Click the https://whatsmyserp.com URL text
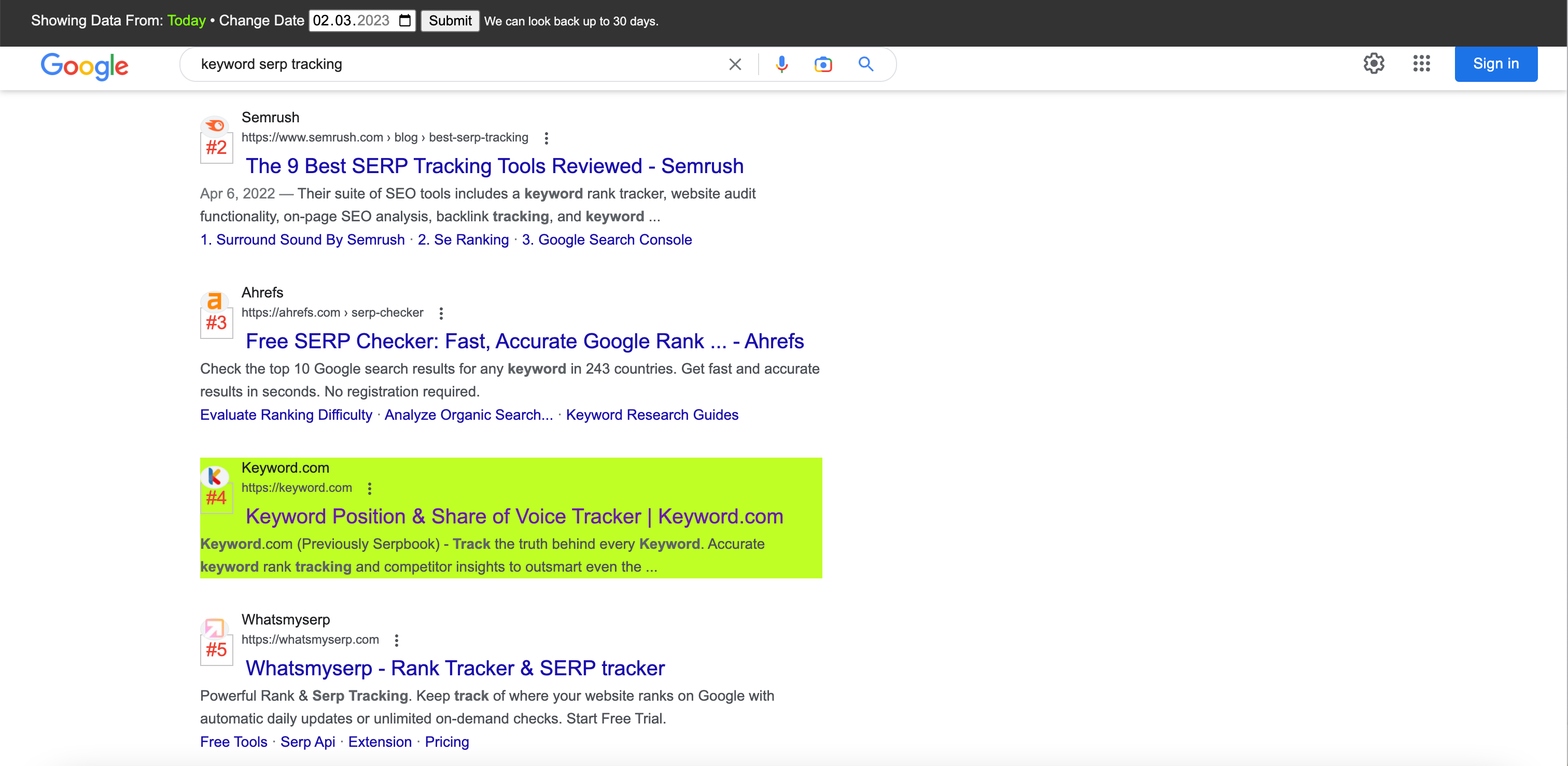Image resolution: width=1568 pixels, height=766 pixels. pyautogui.click(x=310, y=640)
